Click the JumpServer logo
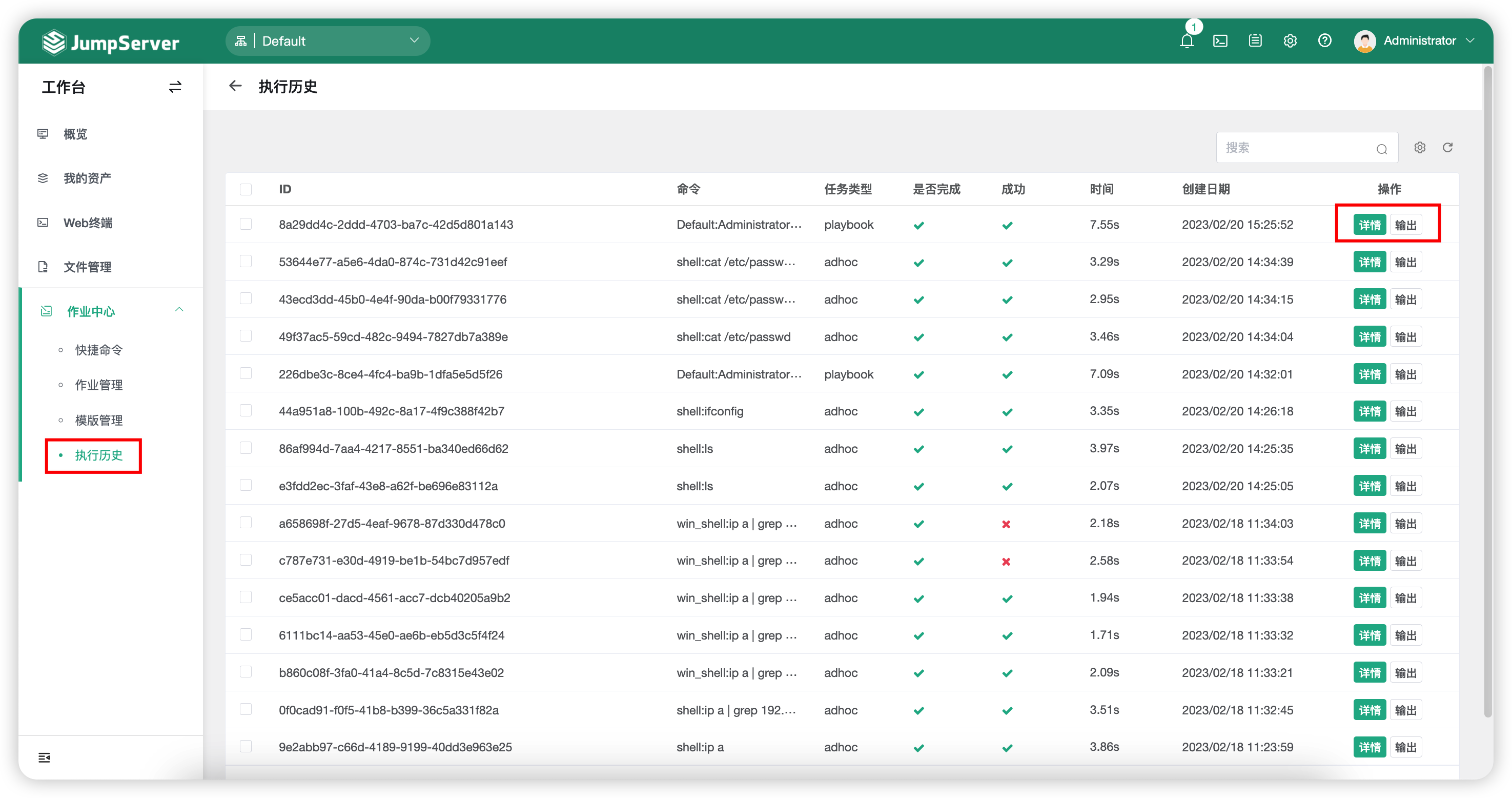 110,42
